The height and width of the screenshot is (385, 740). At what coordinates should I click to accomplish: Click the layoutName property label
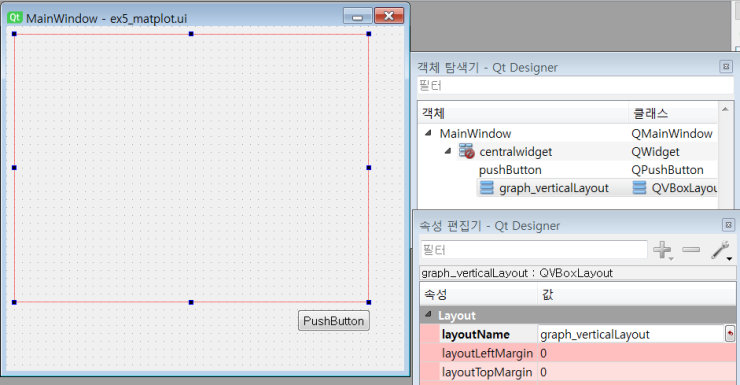pos(475,335)
